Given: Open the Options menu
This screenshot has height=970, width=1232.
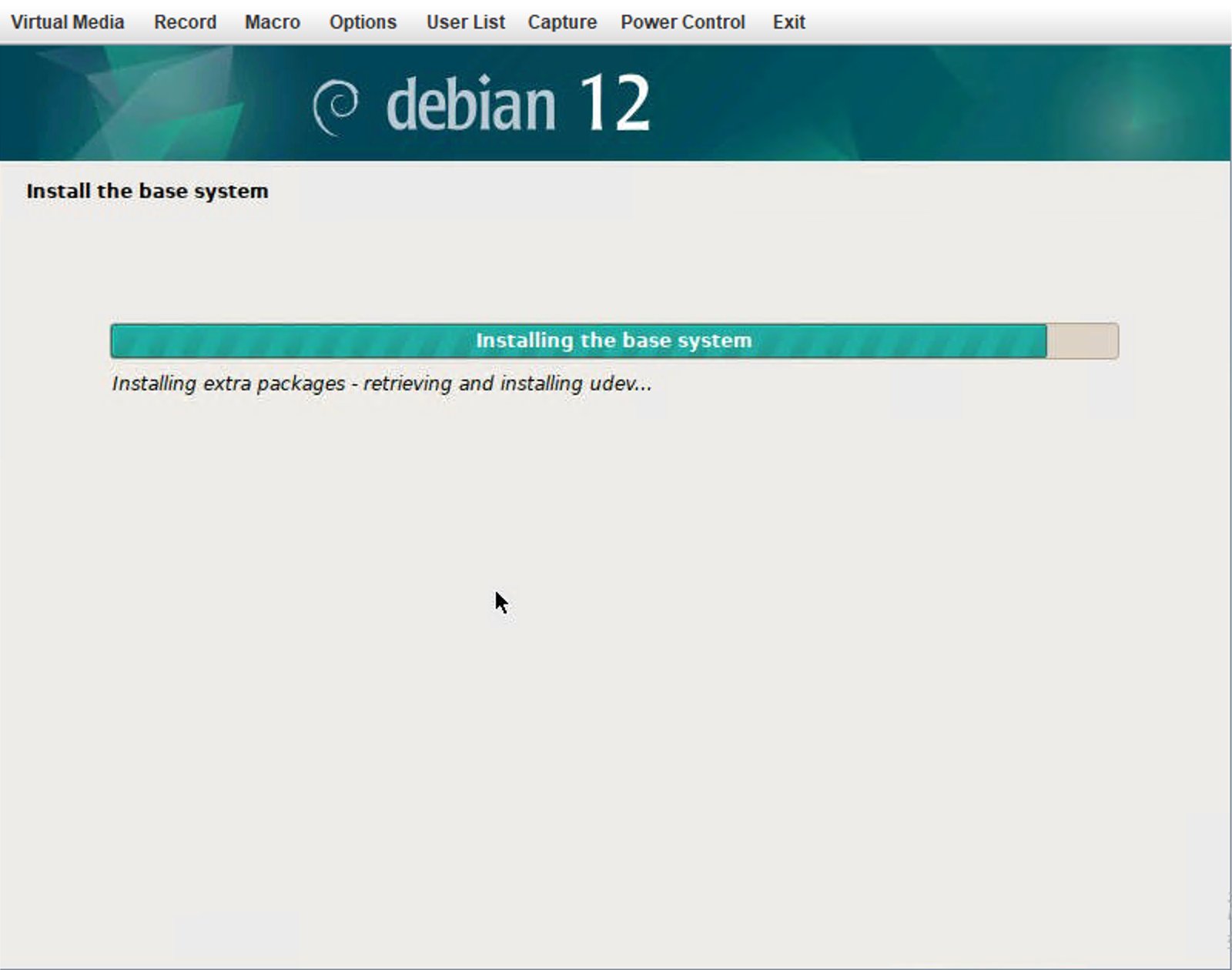Looking at the screenshot, I should (x=363, y=22).
